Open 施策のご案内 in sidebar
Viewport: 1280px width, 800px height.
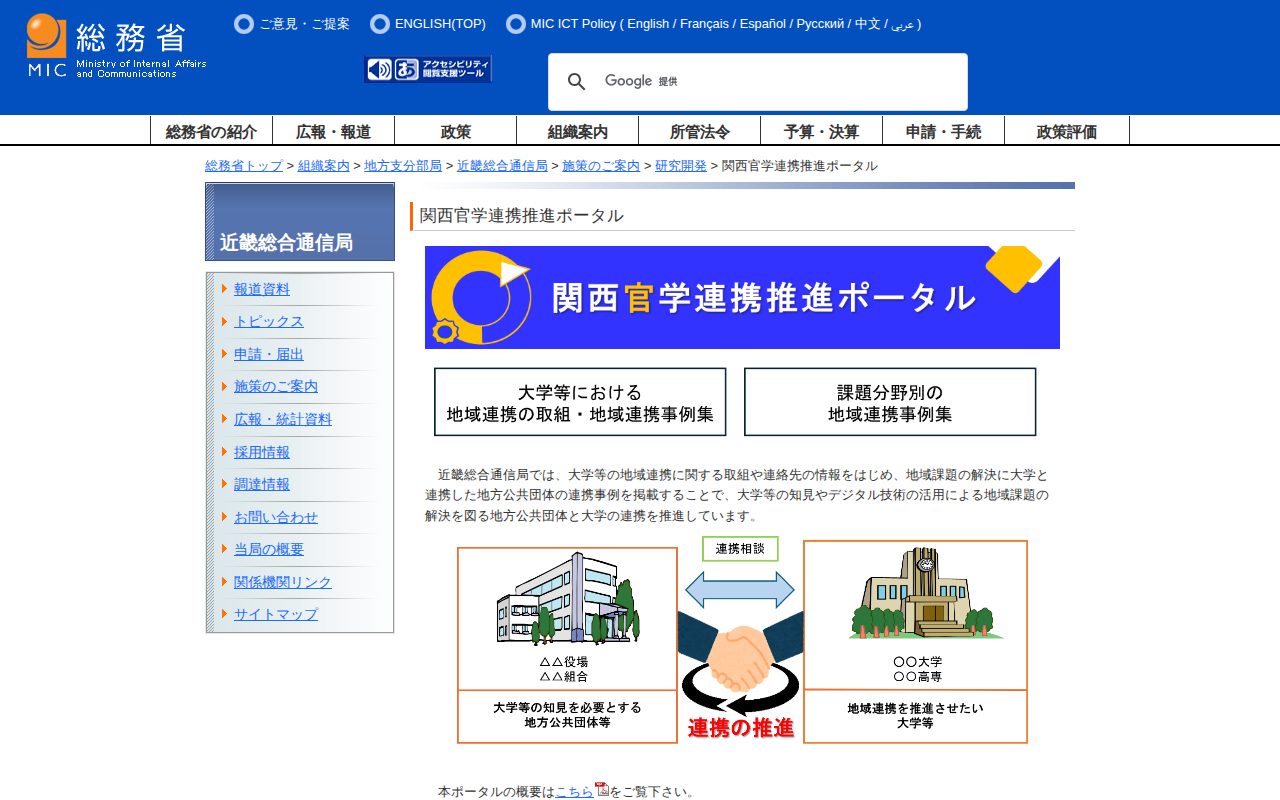point(276,387)
